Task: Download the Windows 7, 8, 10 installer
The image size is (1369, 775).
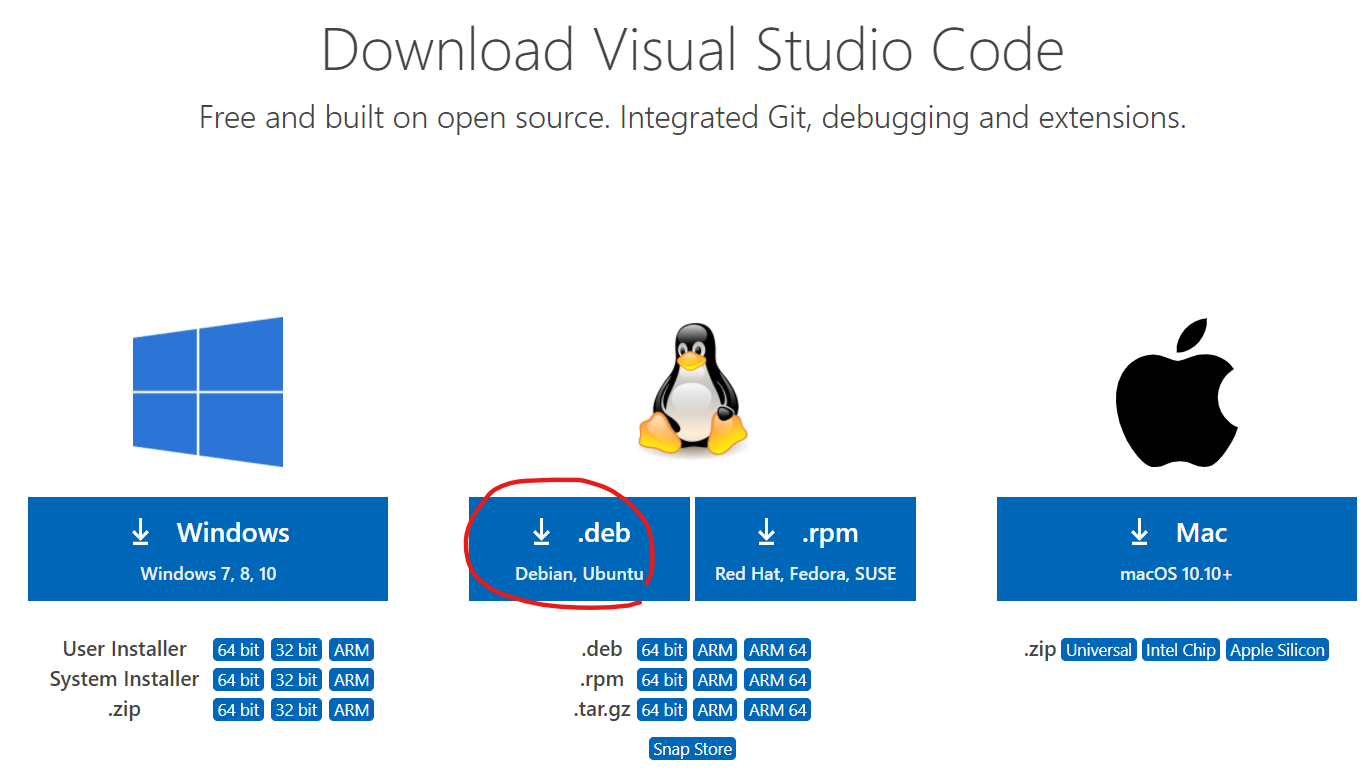Action: click(x=208, y=548)
